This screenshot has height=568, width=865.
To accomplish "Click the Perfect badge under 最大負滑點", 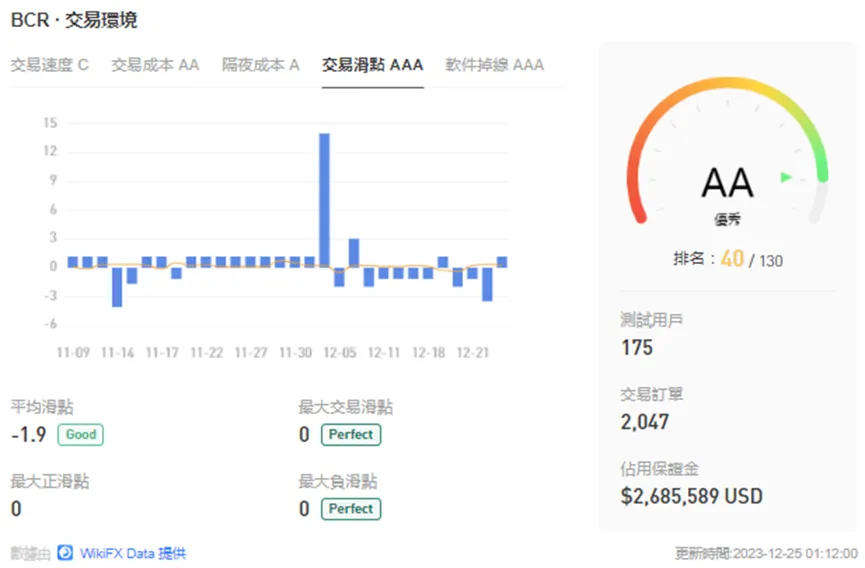I will point(351,509).
